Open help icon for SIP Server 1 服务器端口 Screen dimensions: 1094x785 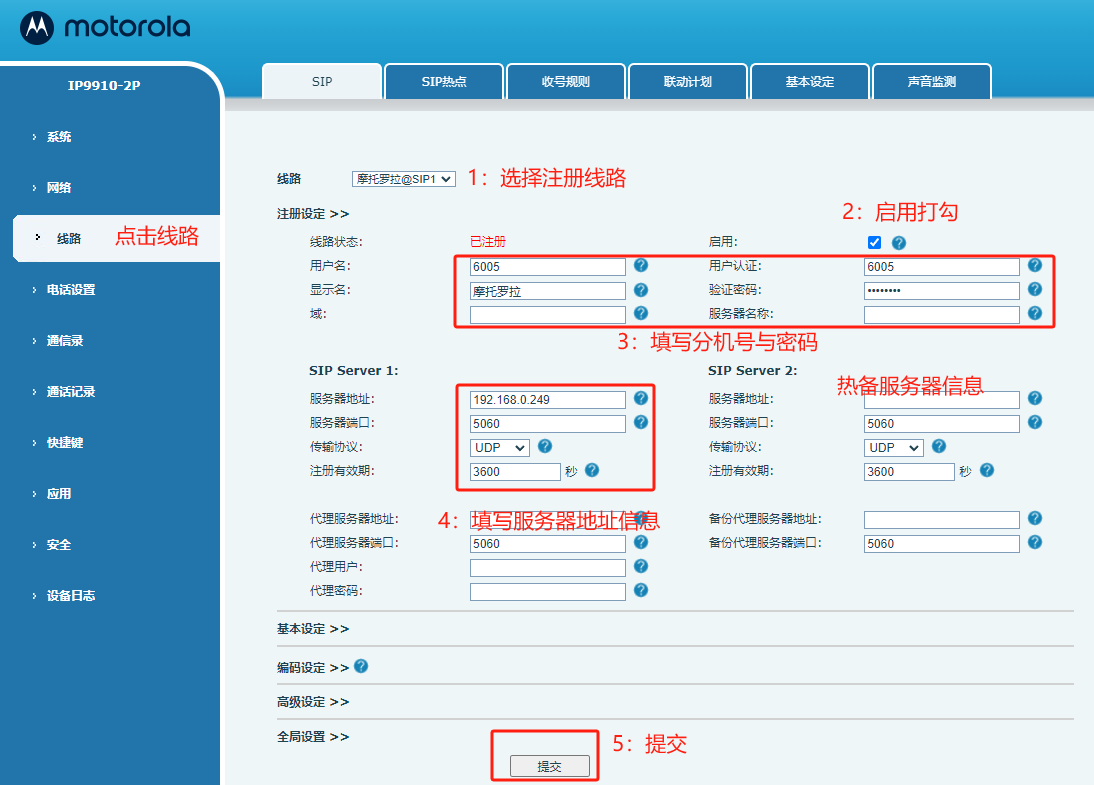click(640, 422)
